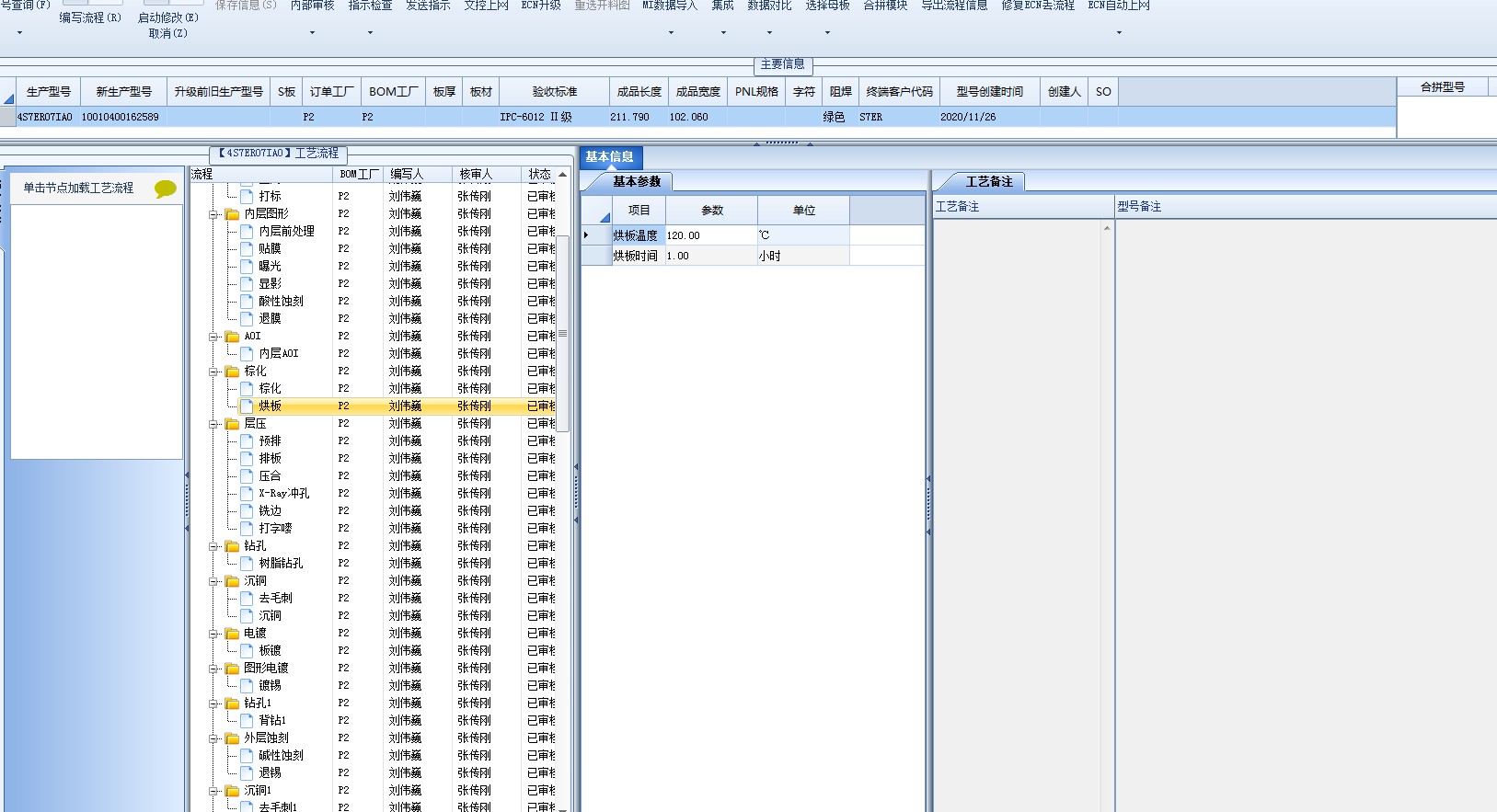
Task: Click the 沉铜 folder icon
Action: point(232,581)
